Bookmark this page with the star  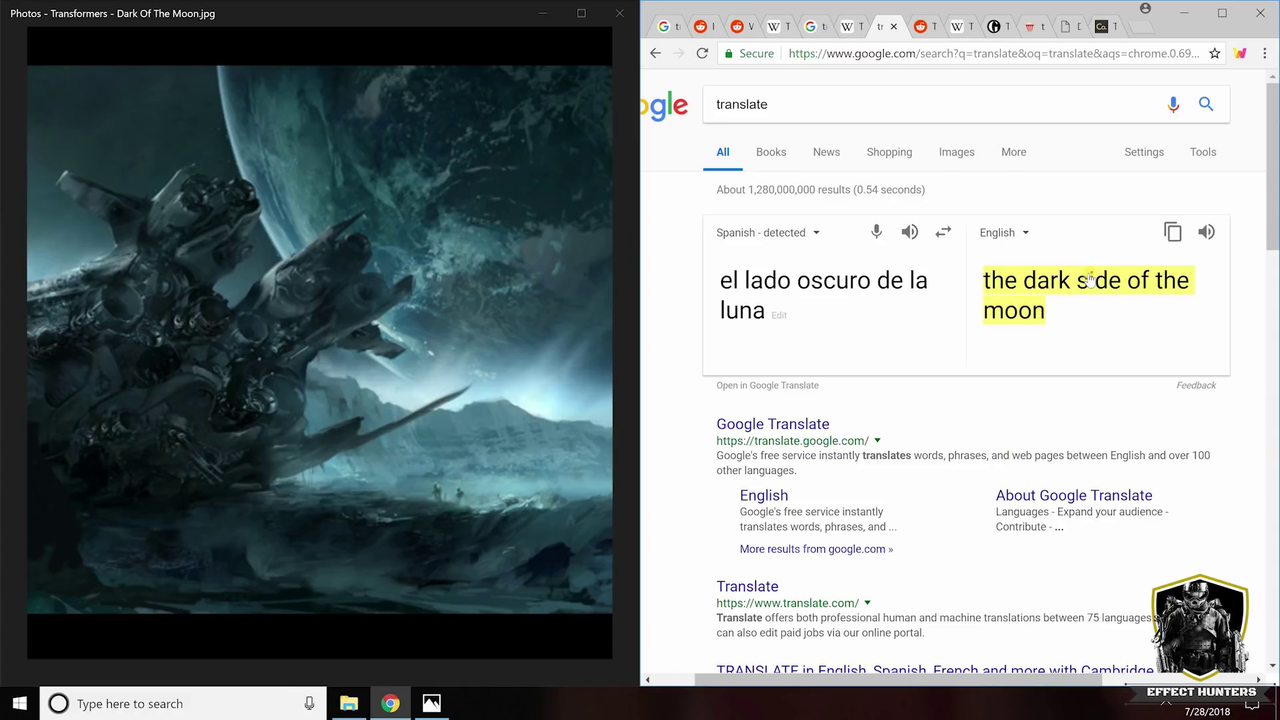(1214, 54)
